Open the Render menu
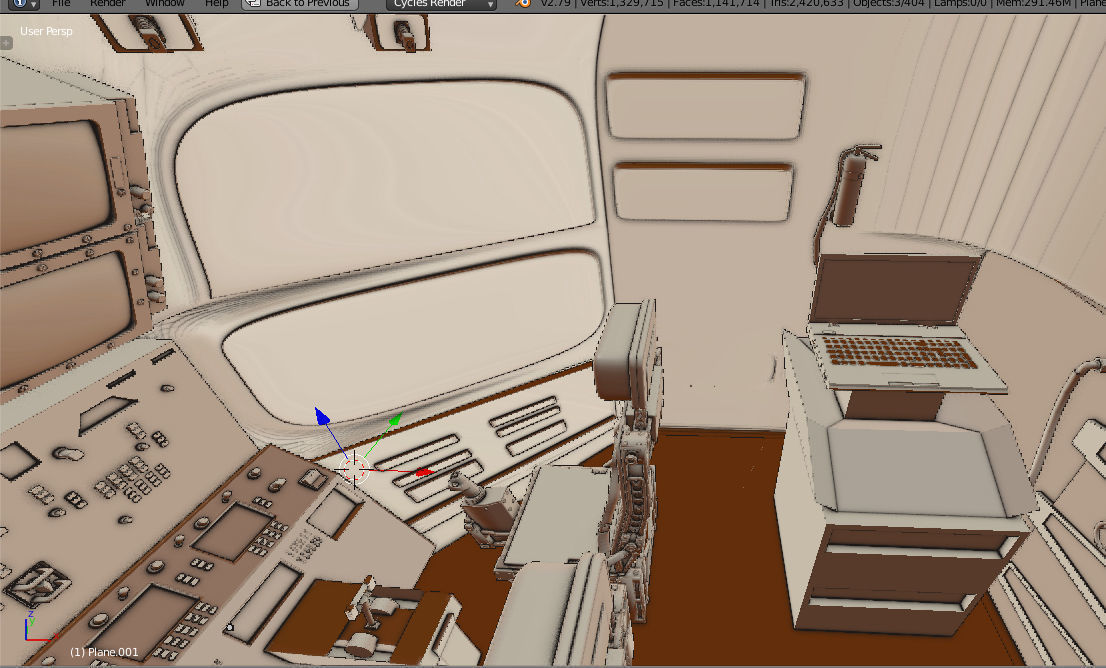 [107, 4]
